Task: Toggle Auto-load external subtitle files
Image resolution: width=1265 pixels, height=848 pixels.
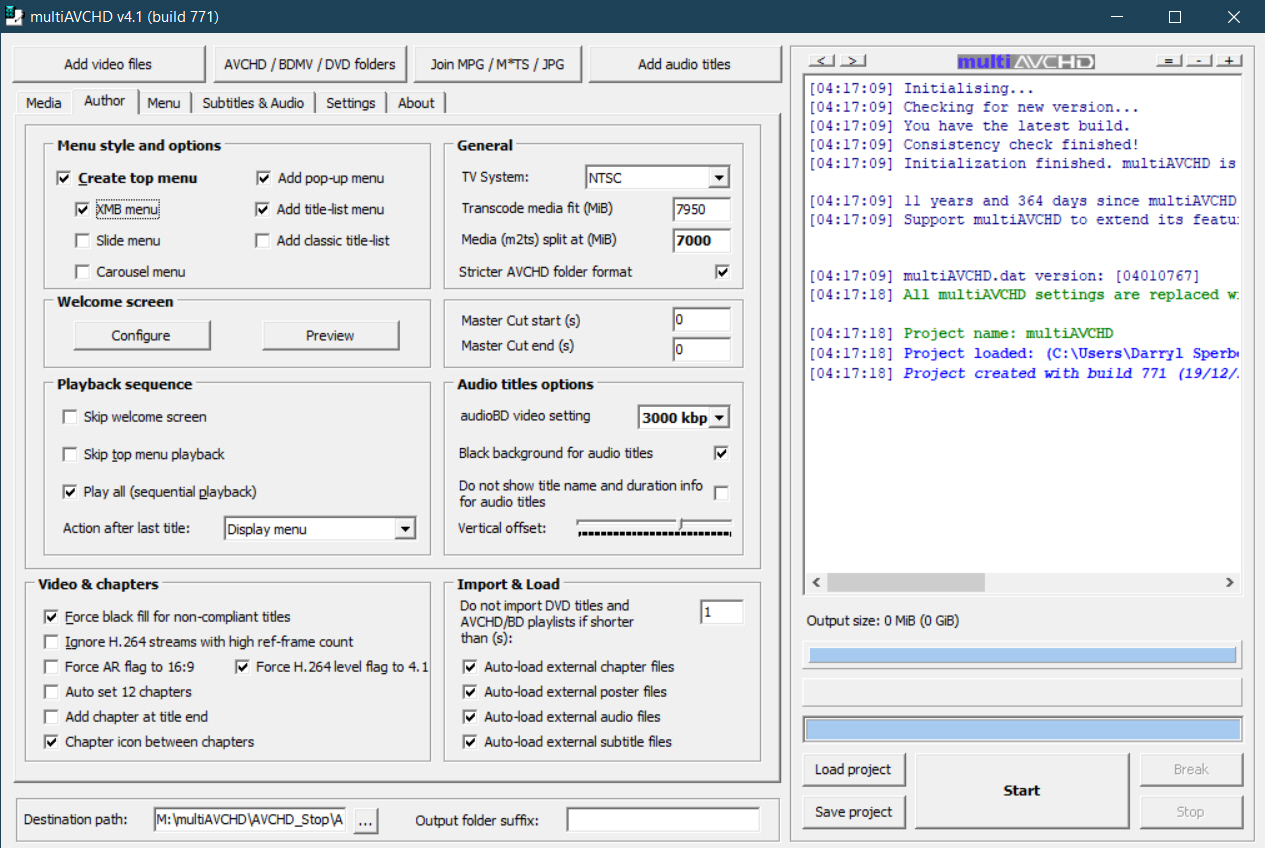Action: [x=470, y=742]
